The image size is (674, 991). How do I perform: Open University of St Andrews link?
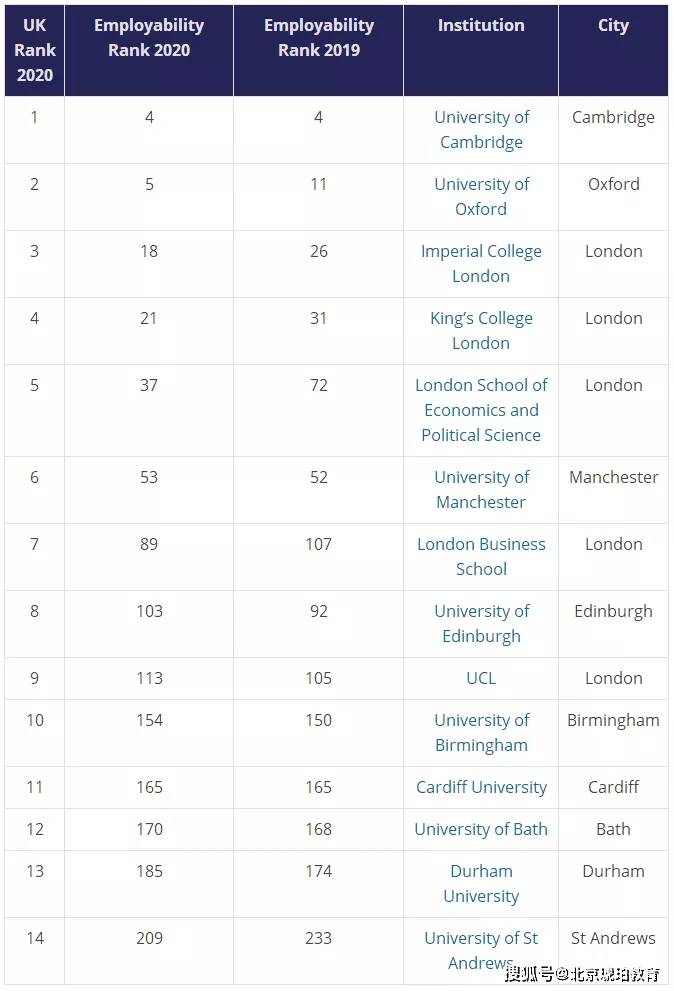481,951
